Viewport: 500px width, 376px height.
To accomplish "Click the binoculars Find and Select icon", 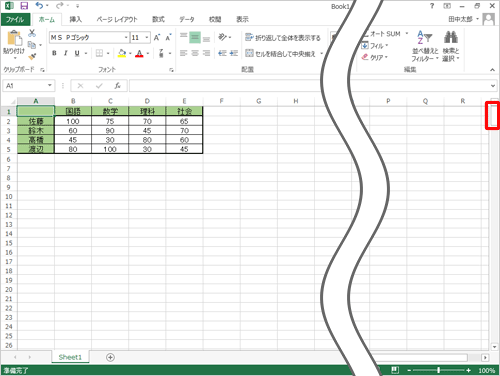I will click(451, 37).
